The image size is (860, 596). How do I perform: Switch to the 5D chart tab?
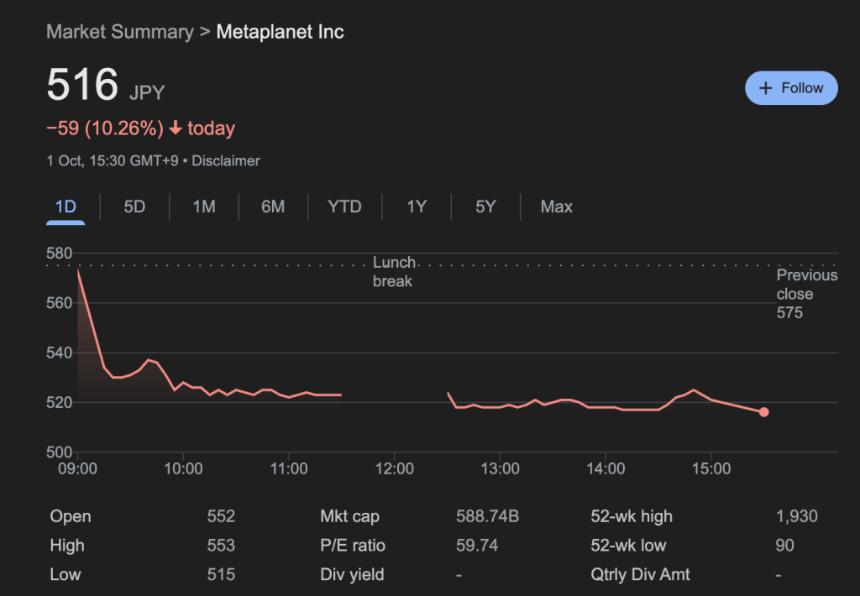[x=135, y=207]
